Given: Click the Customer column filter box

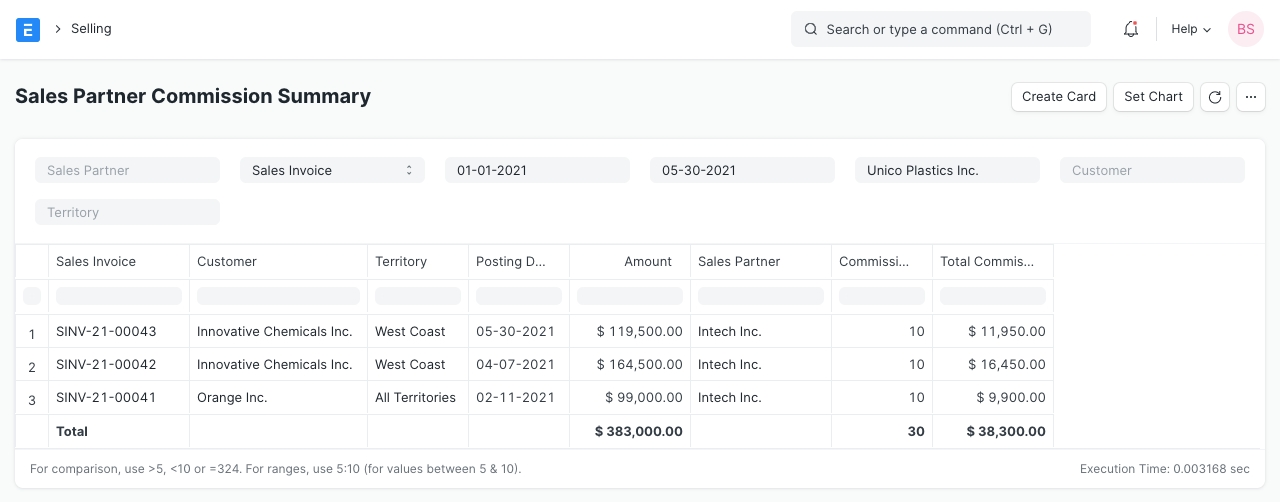Looking at the screenshot, I should click(x=278, y=296).
